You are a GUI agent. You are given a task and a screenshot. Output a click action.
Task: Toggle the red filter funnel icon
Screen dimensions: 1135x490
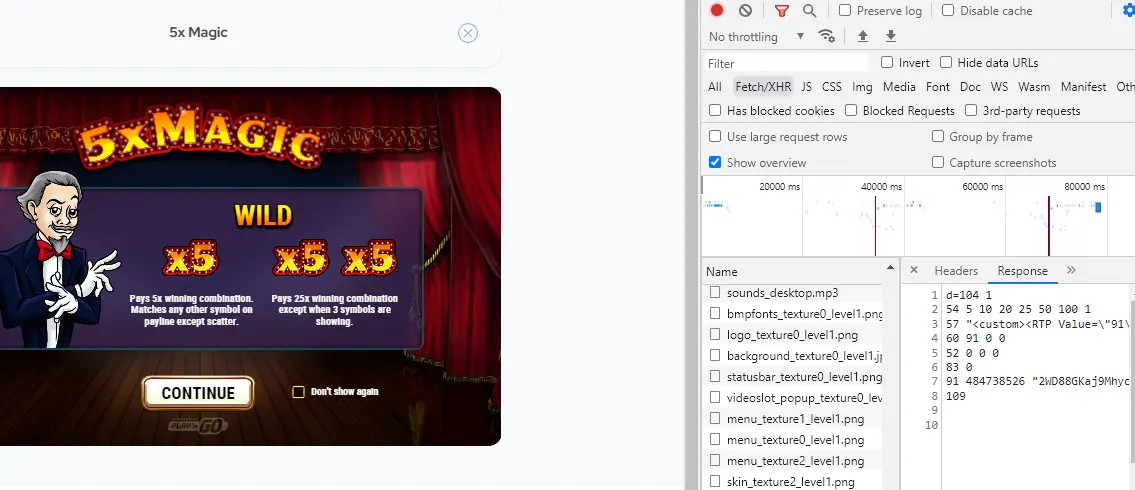781,10
